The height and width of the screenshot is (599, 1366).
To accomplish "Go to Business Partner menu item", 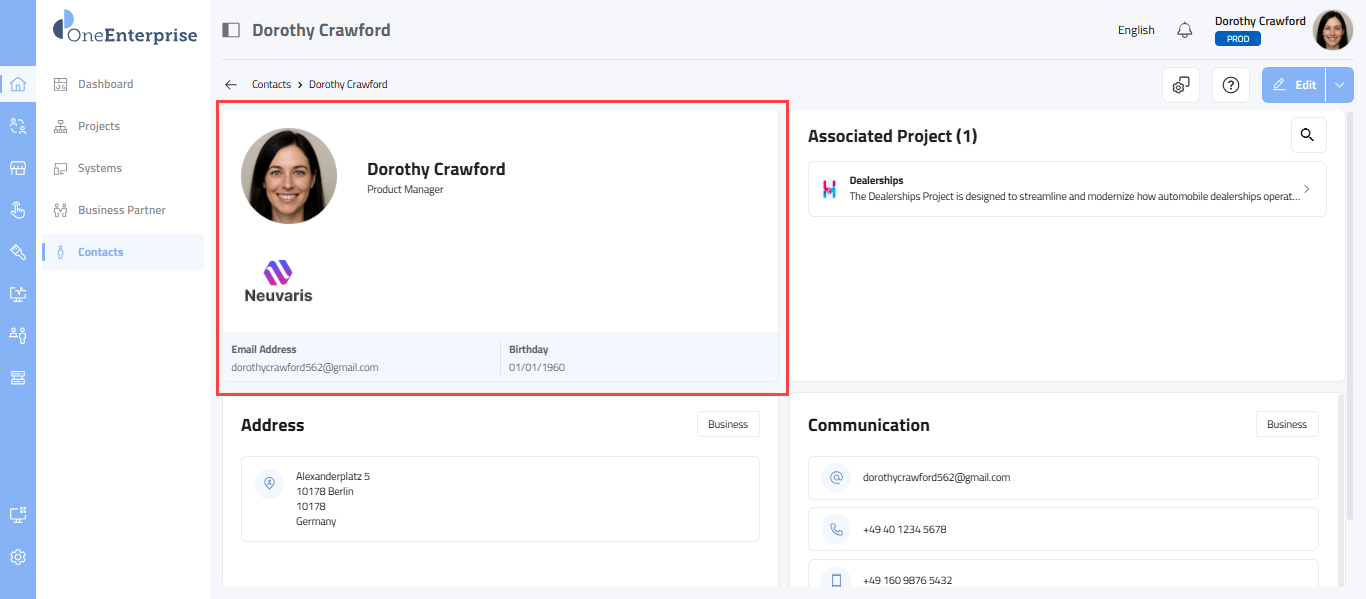I will pyautogui.click(x=121, y=210).
